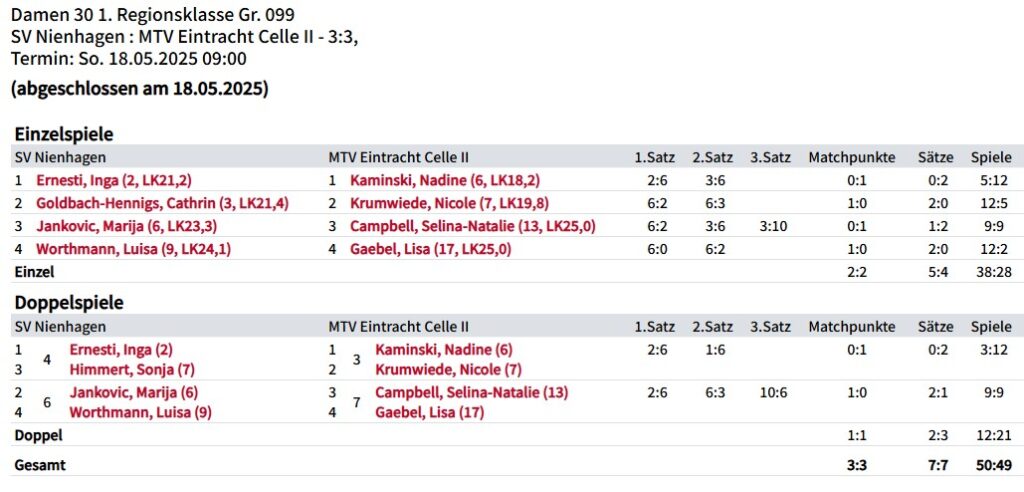Click Gaebel, Lisa singles link (LK25,0)
The width and height of the screenshot is (1024, 492).
pyautogui.click(x=430, y=249)
